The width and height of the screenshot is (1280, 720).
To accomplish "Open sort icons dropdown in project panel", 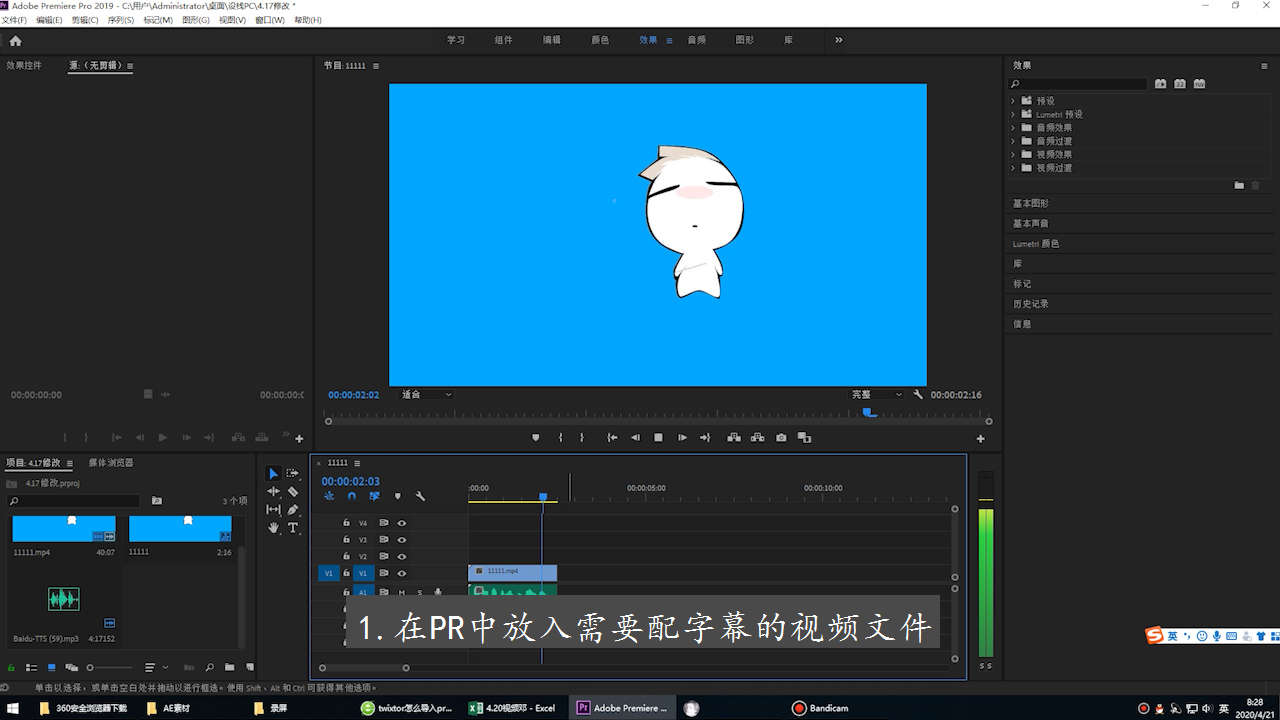I will (x=155, y=667).
